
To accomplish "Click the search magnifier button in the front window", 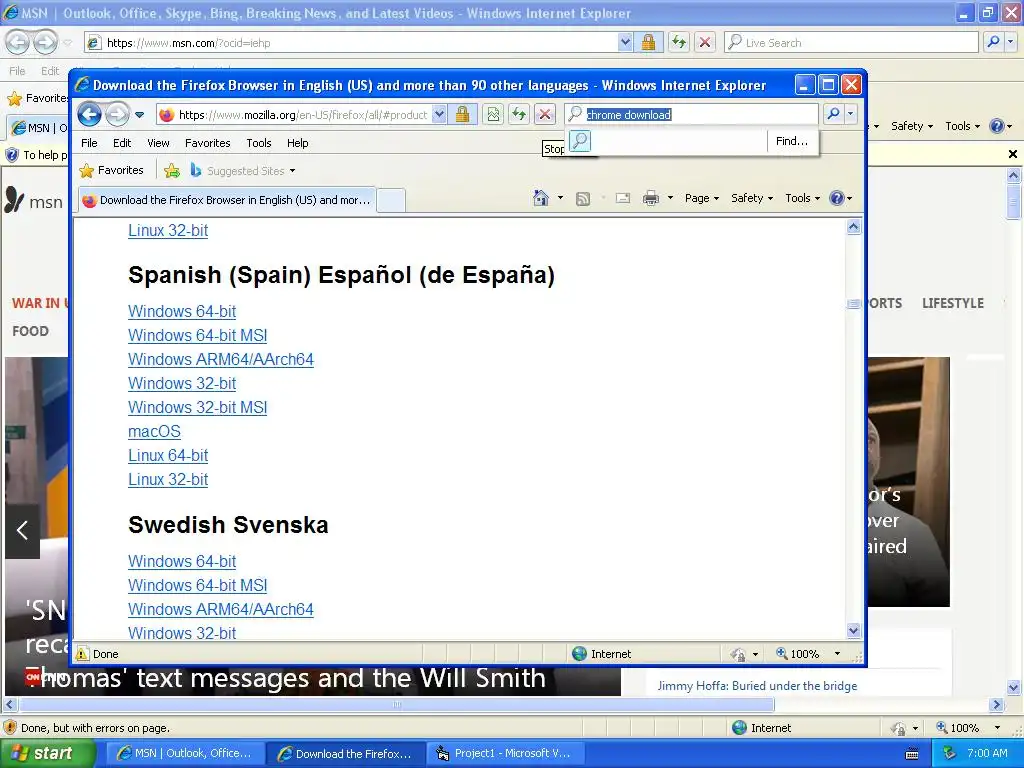I will pyautogui.click(x=833, y=115).
